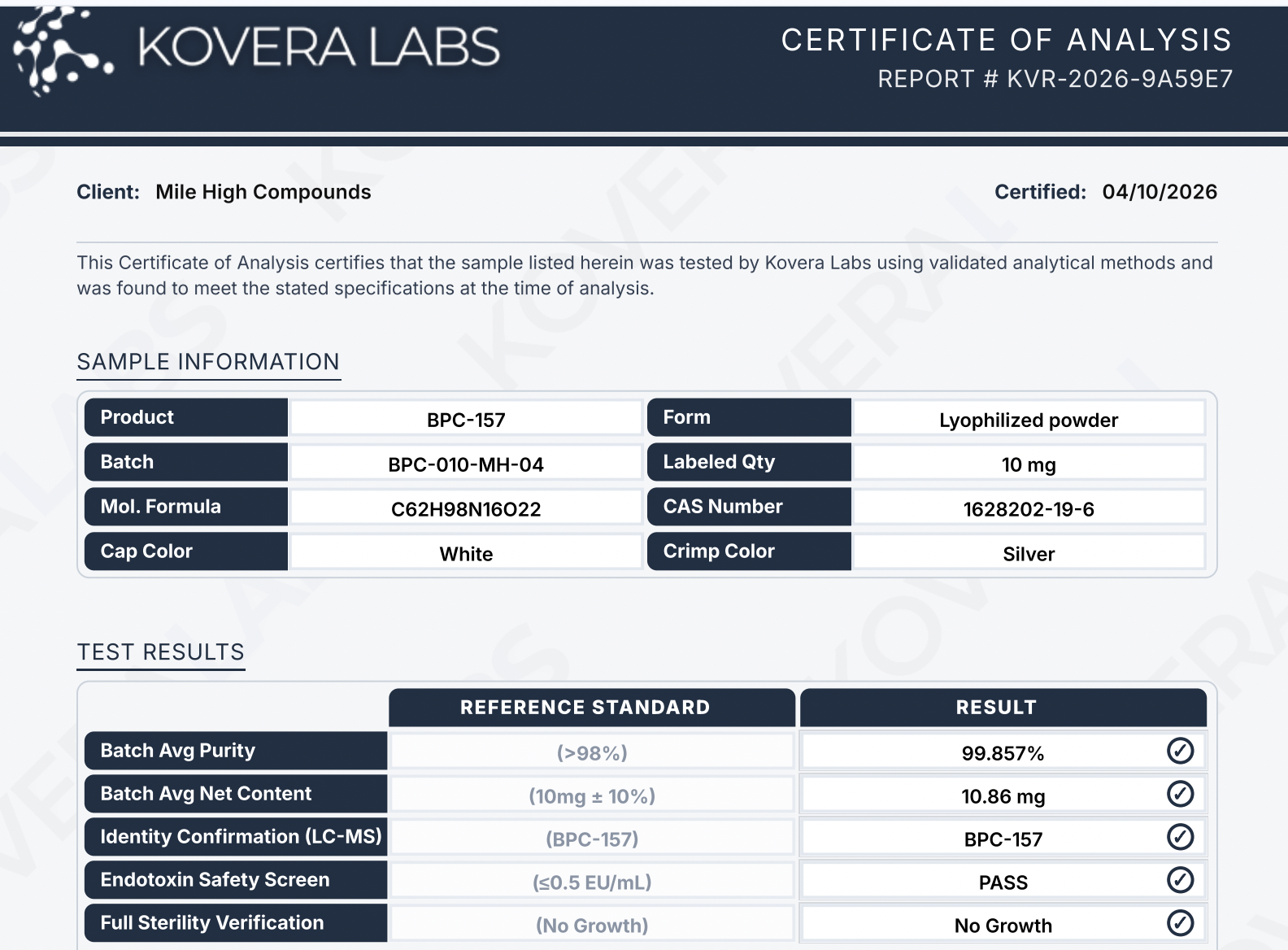1288x950 pixels.
Task: Click the Product label cell
Action: 186,417
